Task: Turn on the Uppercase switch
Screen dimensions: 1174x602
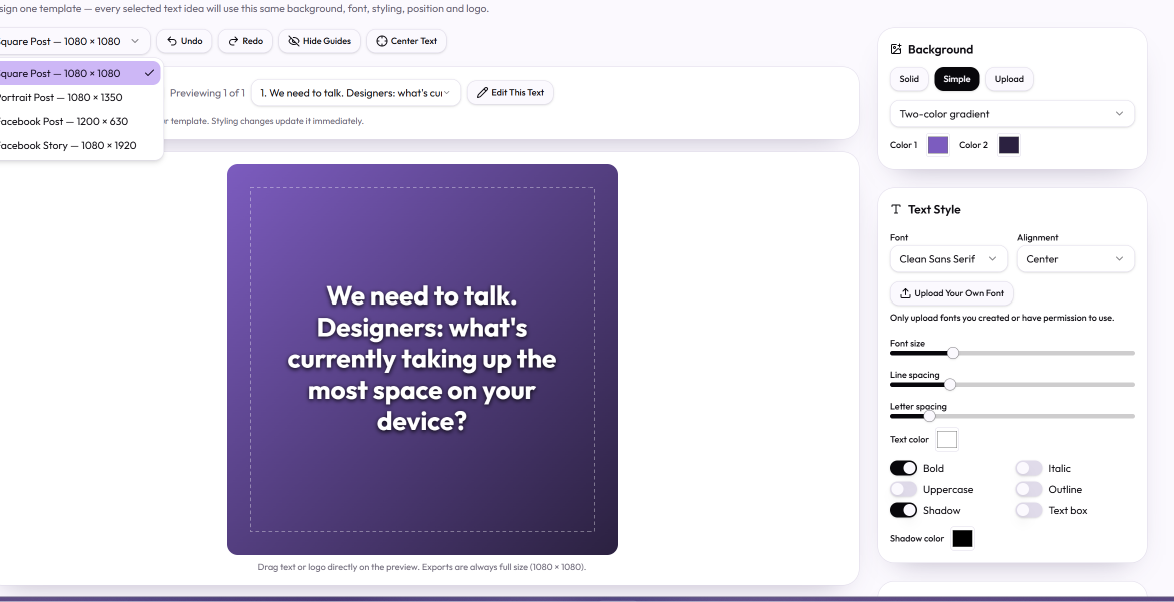Action: (903, 489)
